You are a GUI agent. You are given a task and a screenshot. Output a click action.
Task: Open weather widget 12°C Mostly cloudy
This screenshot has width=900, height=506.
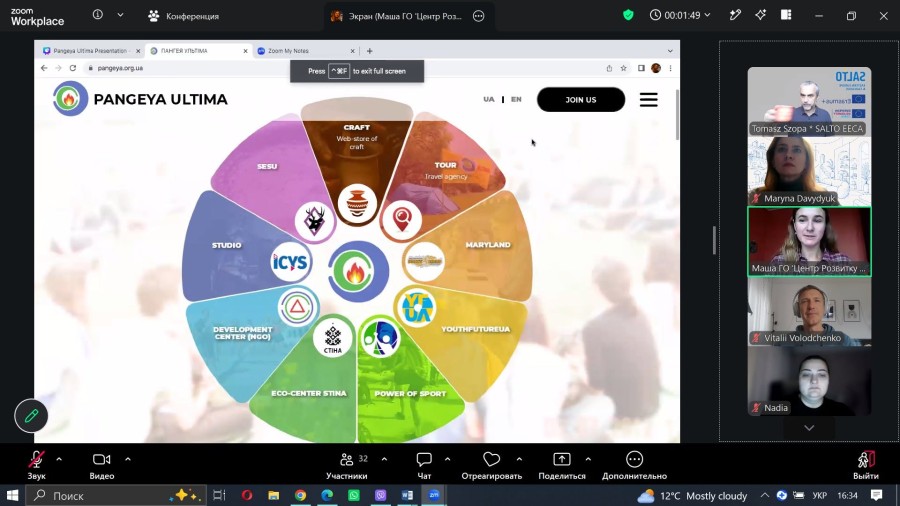pyautogui.click(x=692, y=495)
